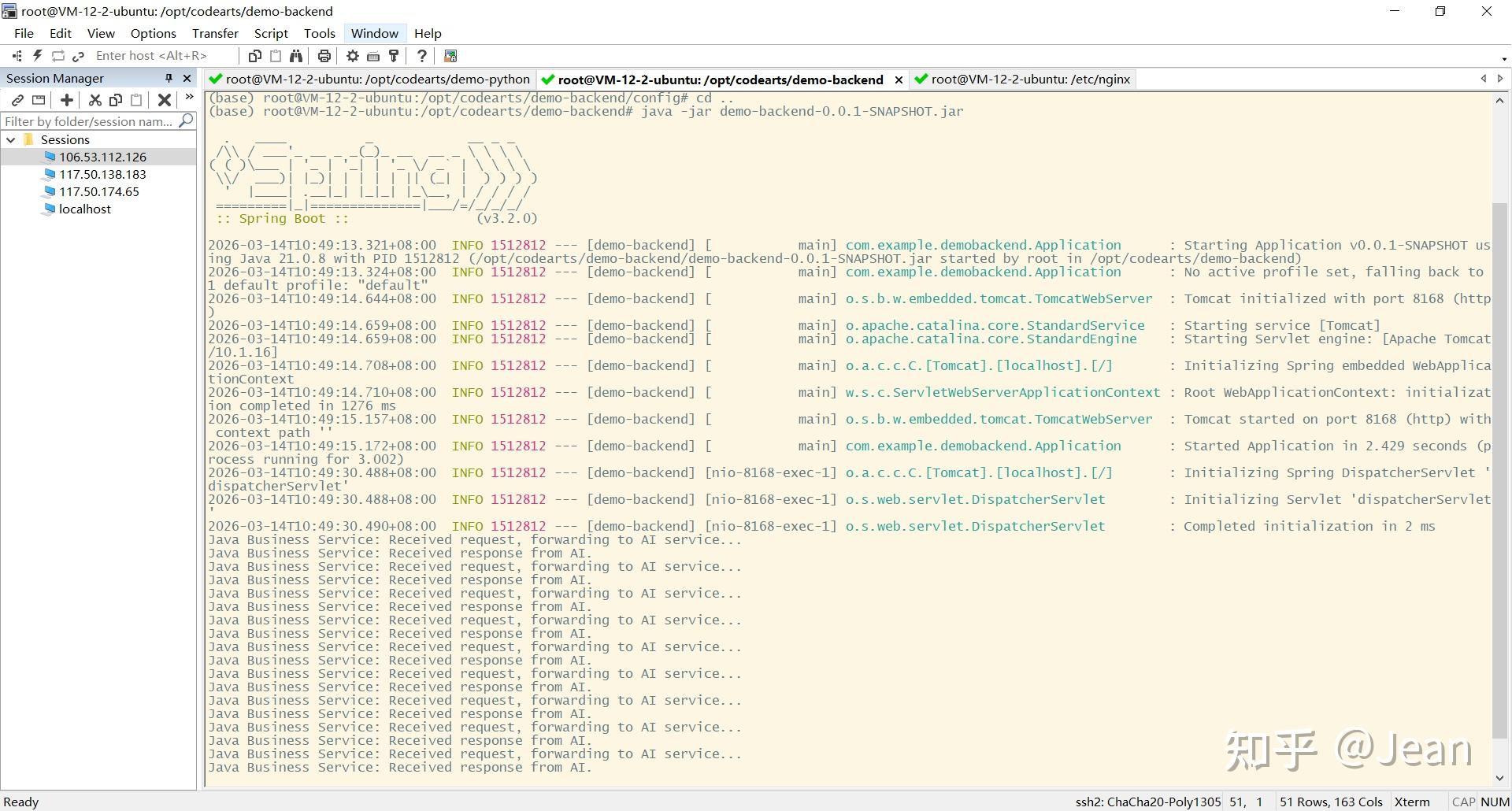Screen dimensions: 1512x811
Task: Collapse the Sessions folder tree
Action: 11,139
